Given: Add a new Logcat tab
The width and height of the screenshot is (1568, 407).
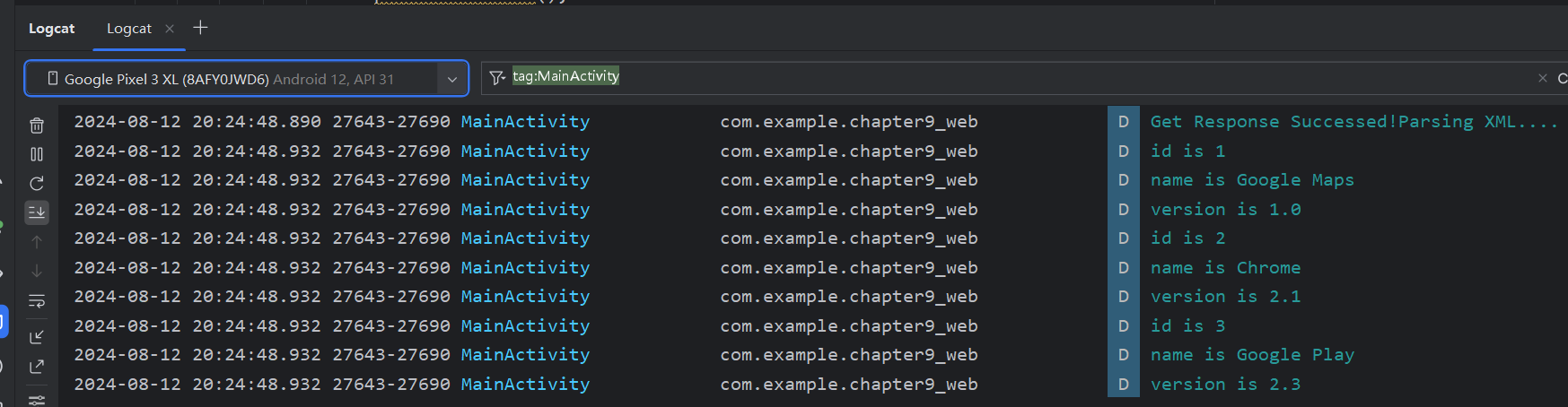Looking at the screenshot, I should (x=200, y=28).
